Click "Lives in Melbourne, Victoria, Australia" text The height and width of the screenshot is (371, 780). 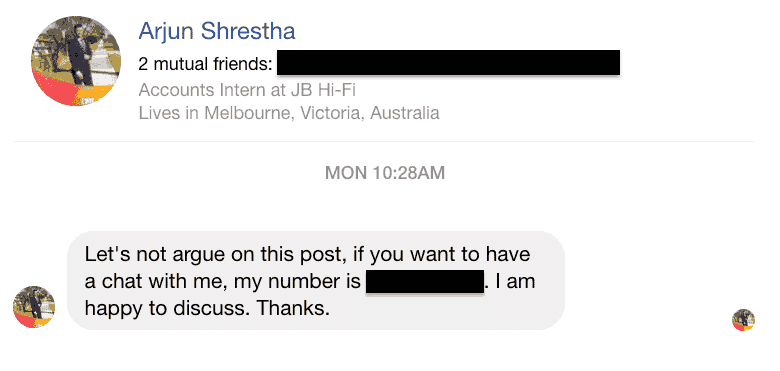click(x=289, y=113)
